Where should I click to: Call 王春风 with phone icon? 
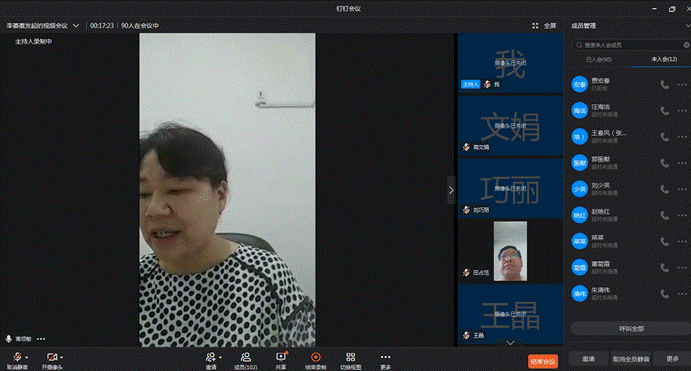(x=665, y=137)
